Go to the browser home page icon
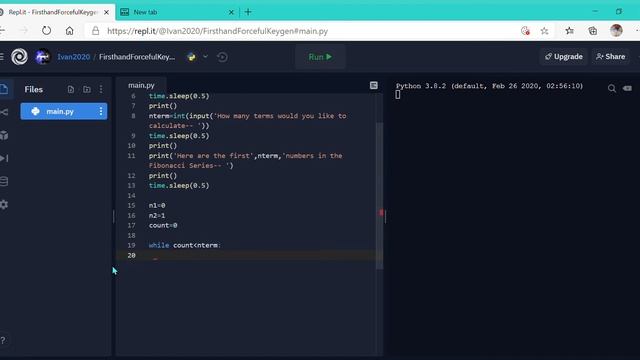The width and height of the screenshot is (640, 360). [69, 31]
